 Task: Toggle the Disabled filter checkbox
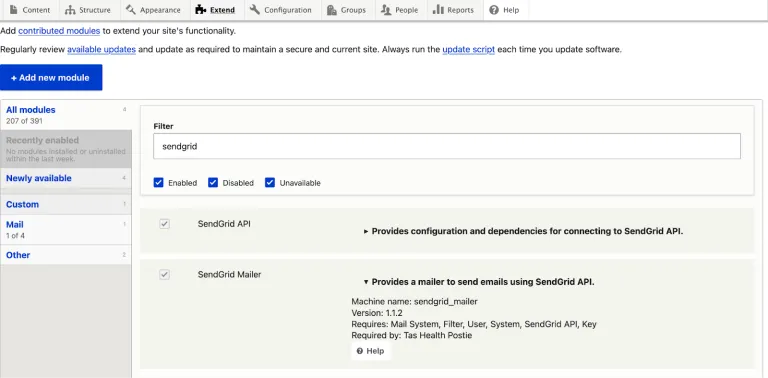(213, 183)
